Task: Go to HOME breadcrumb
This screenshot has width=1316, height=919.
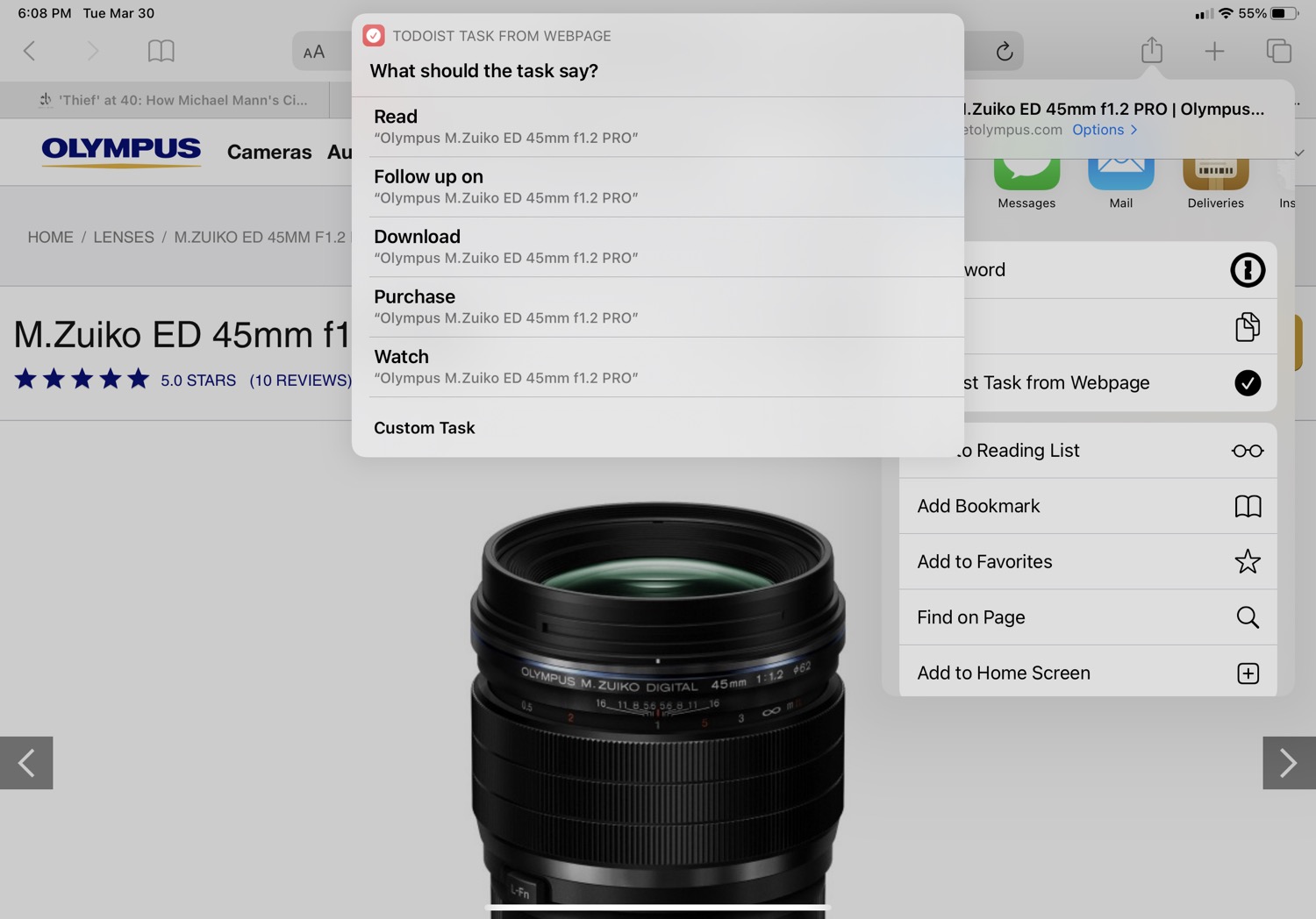Action: pos(50,237)
